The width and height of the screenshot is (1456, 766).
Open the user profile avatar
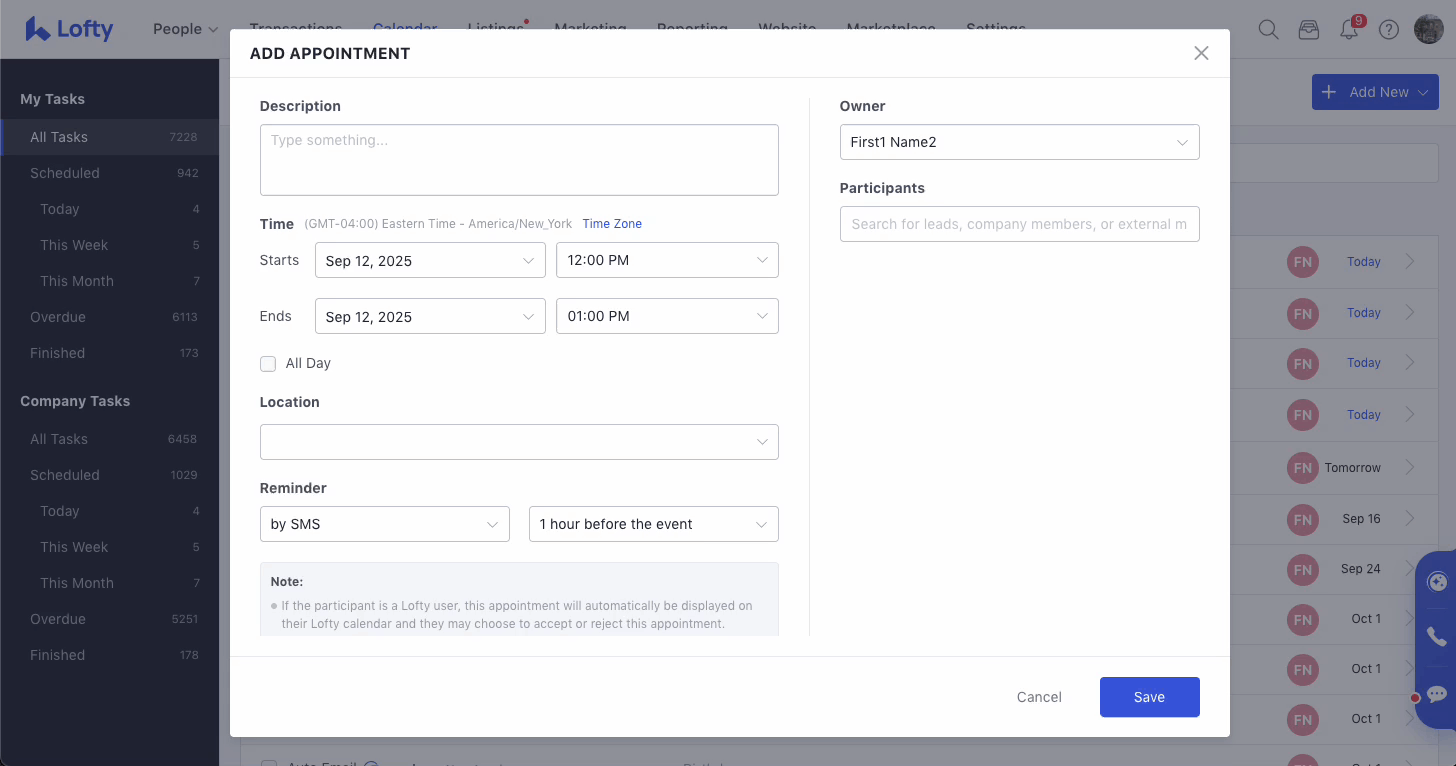(1428, 29)
